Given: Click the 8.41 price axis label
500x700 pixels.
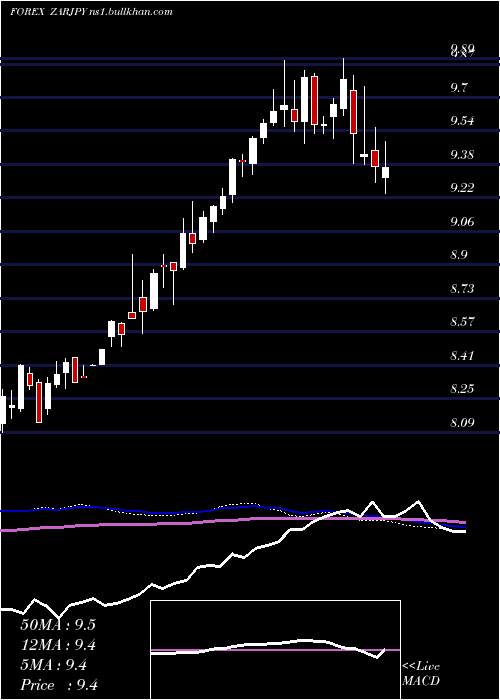Looking at the screenshot, I should click(462, 356).
